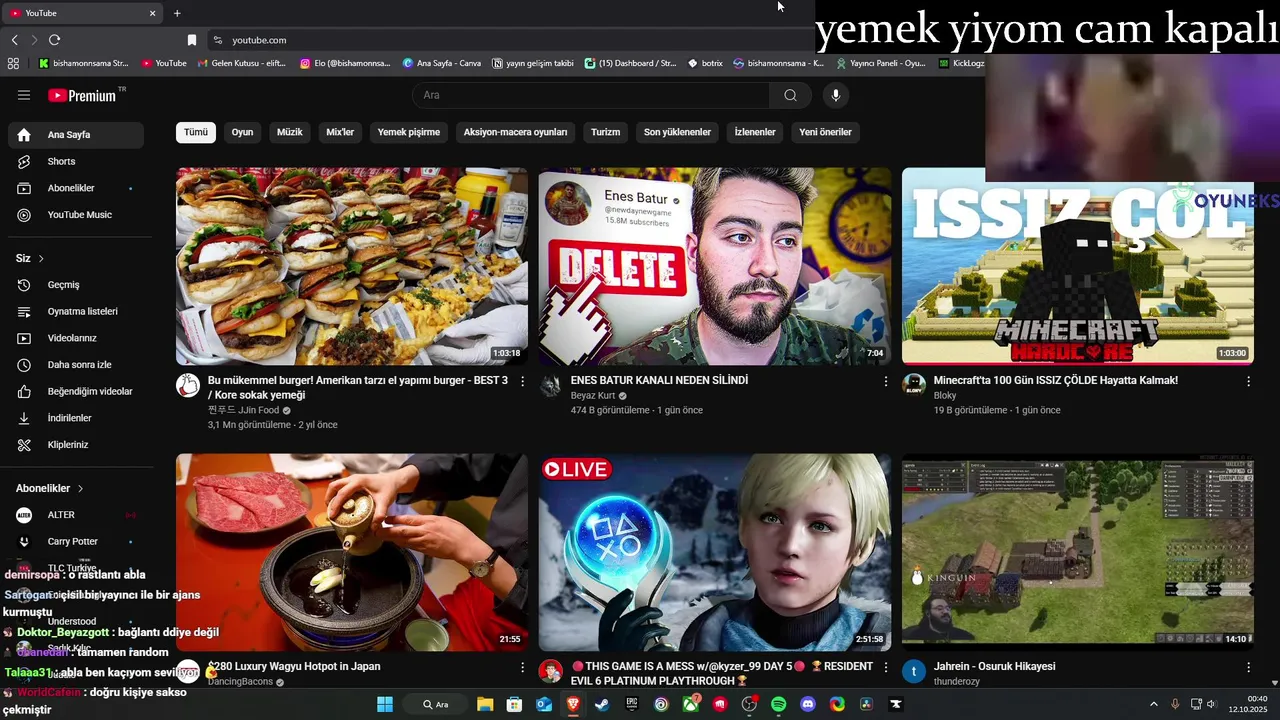Open Klipleriniz clips page

coord(76,445)
